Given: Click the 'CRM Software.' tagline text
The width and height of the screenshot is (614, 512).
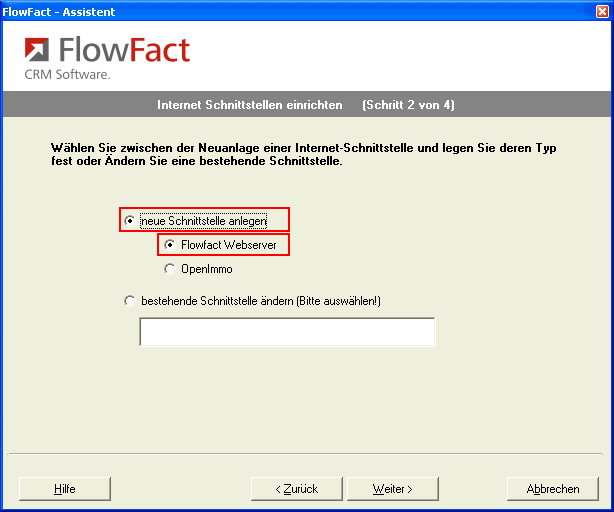Looking at the screenshot, I should (x=67, y=74).
